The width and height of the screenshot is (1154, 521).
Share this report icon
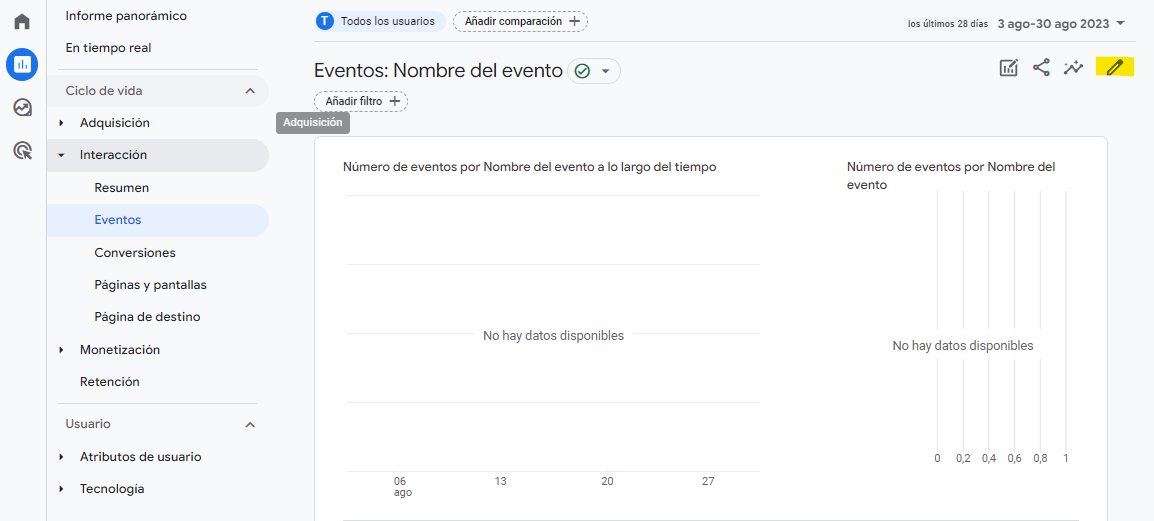coord(1041,68)
